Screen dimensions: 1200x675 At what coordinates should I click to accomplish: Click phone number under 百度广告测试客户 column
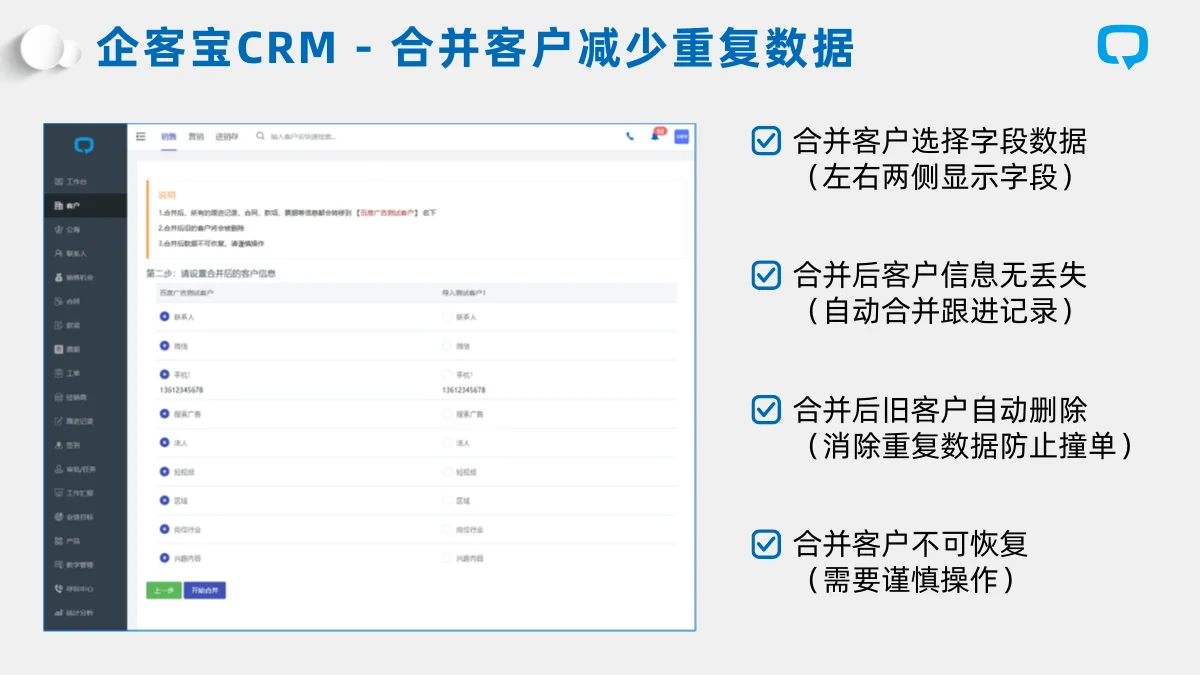(x=181, y=390)
